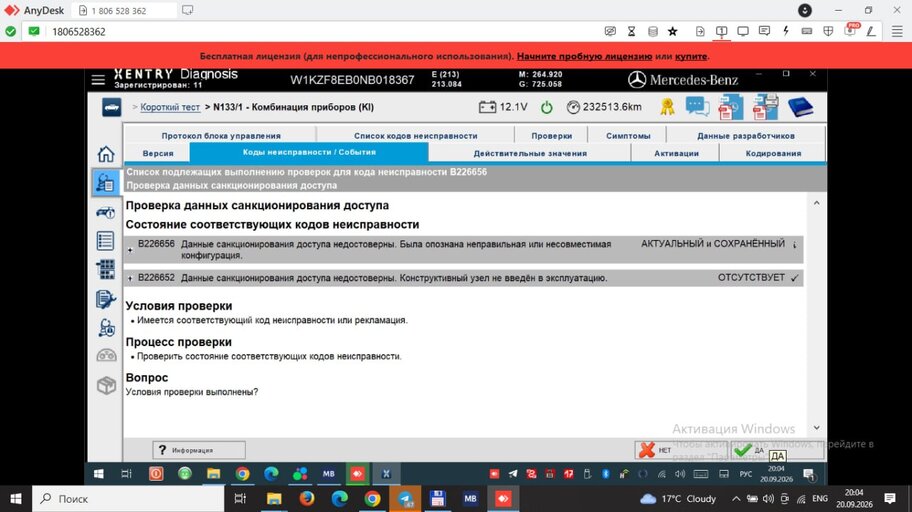This screenshot has height=512, width=912.
Task: Click the Start button on the remote desktop taskbar
Action: (99, 474)
